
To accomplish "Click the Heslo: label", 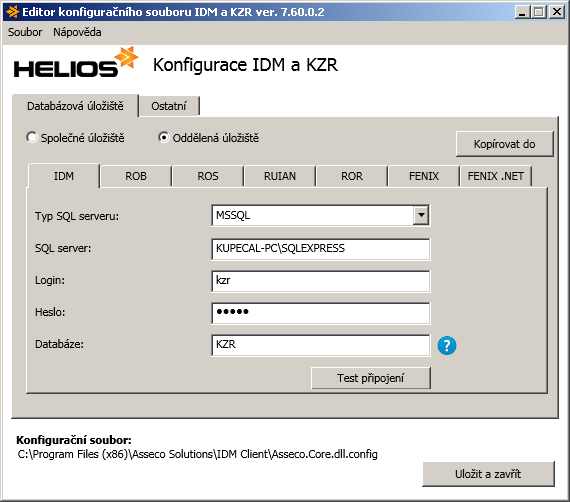I will coord(50,312).
